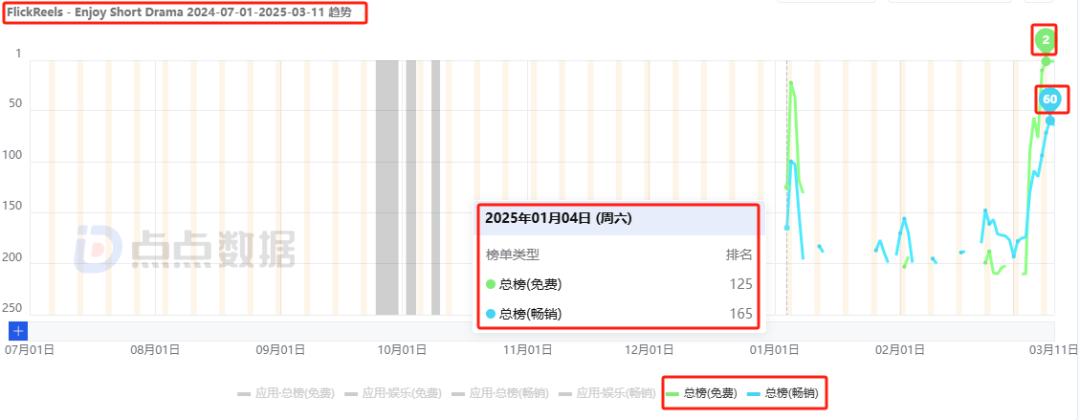Click the 09月01日 x-axis label

click(280, 349)
